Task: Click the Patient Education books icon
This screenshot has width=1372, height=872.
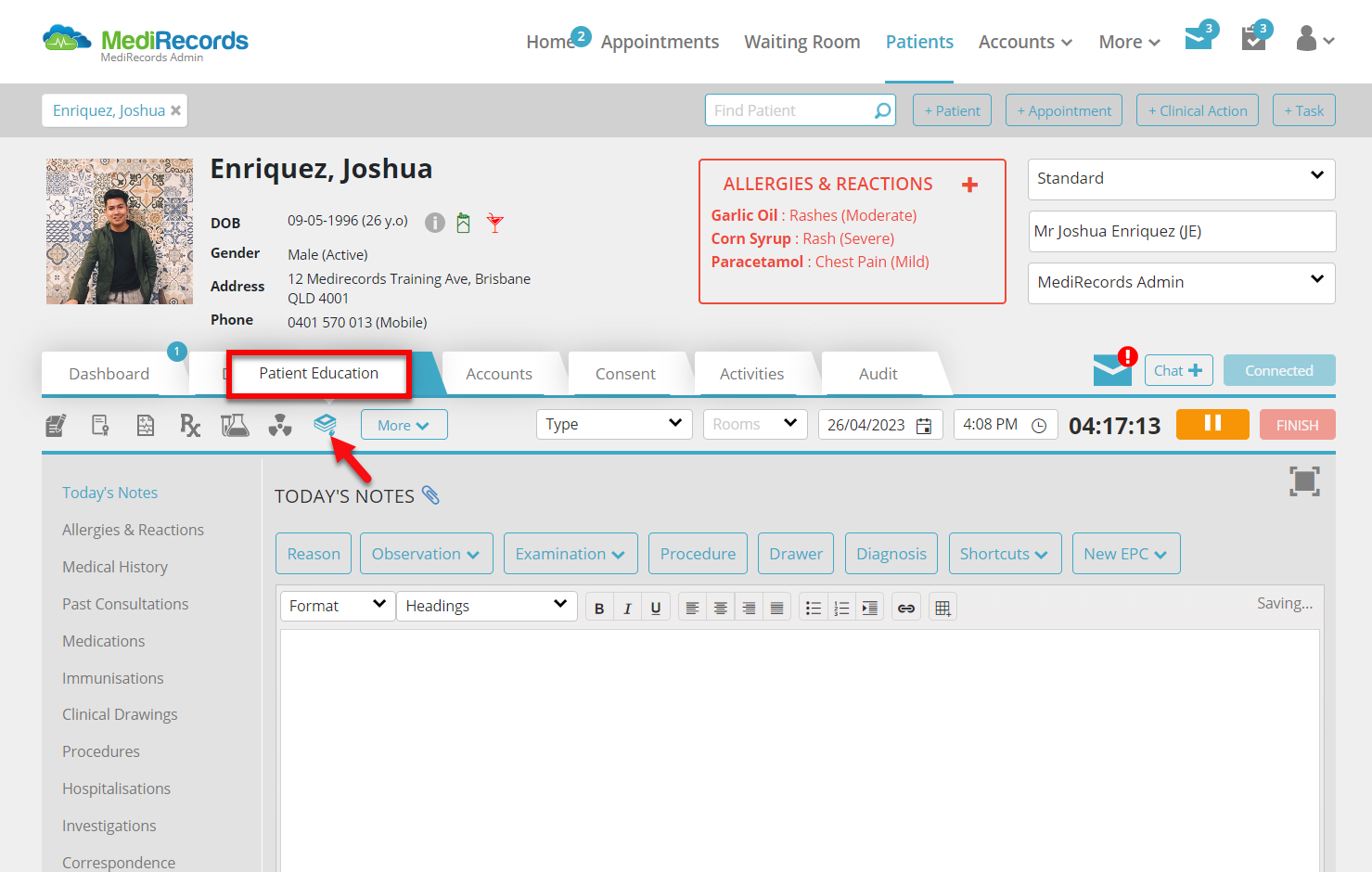Action: (325, 424)
